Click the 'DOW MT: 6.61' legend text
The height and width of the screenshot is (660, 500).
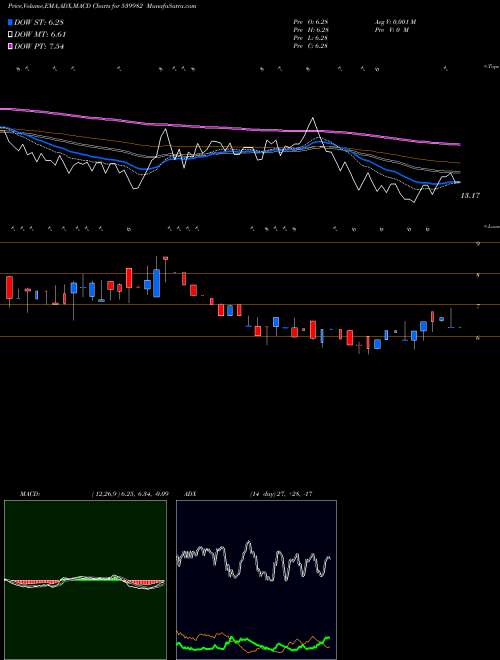(x=40, y=35)
